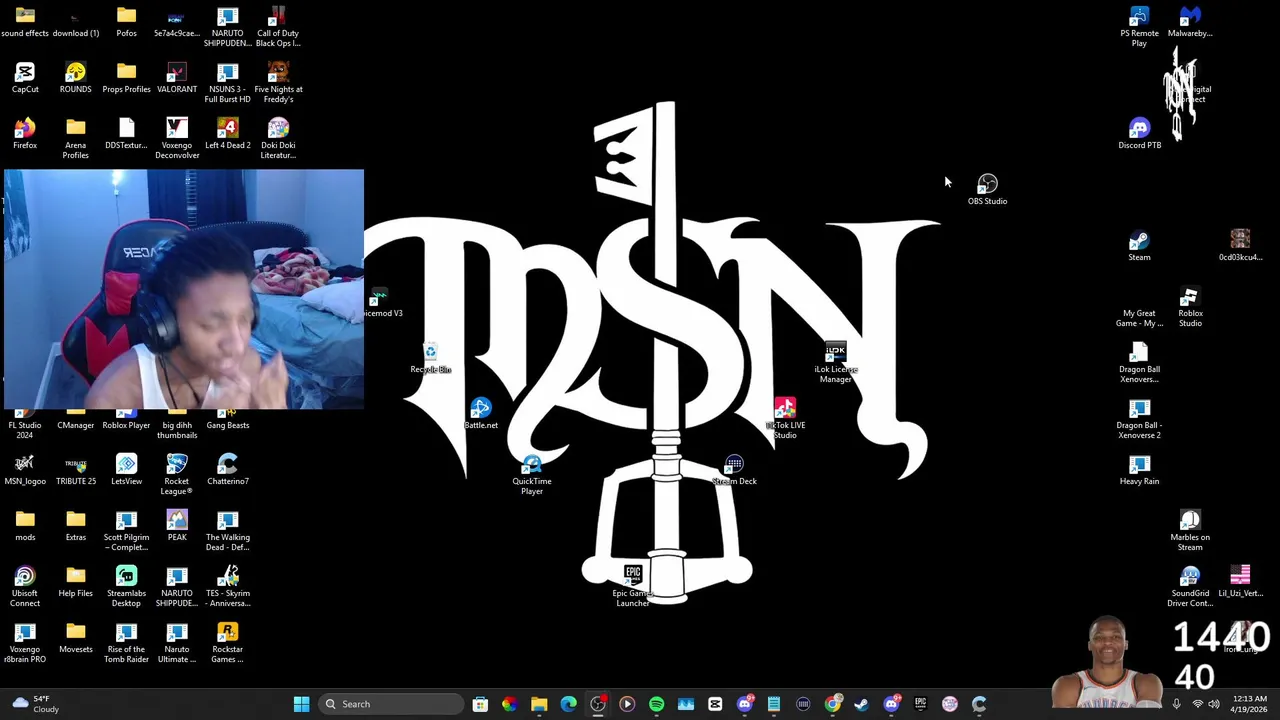This screenshot has width=1280, height=720.
Task: Open the PEAK game shortcut
Action: pos(177,525)
